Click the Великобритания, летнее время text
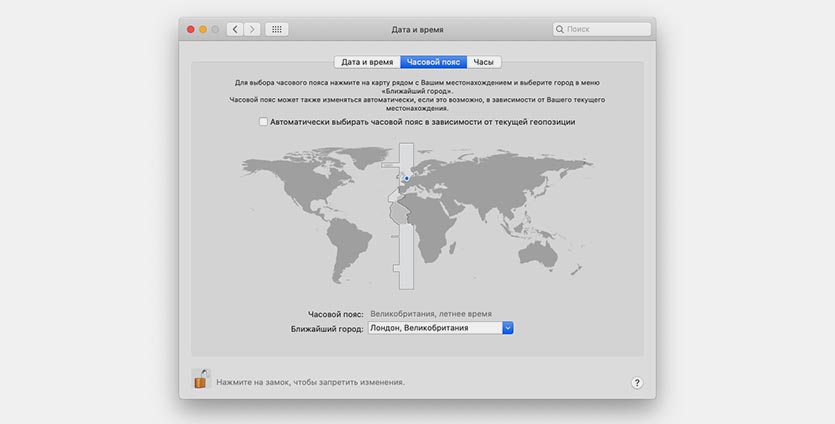The image size is (835, 424). pyautogui.click(x=431, y=314)
